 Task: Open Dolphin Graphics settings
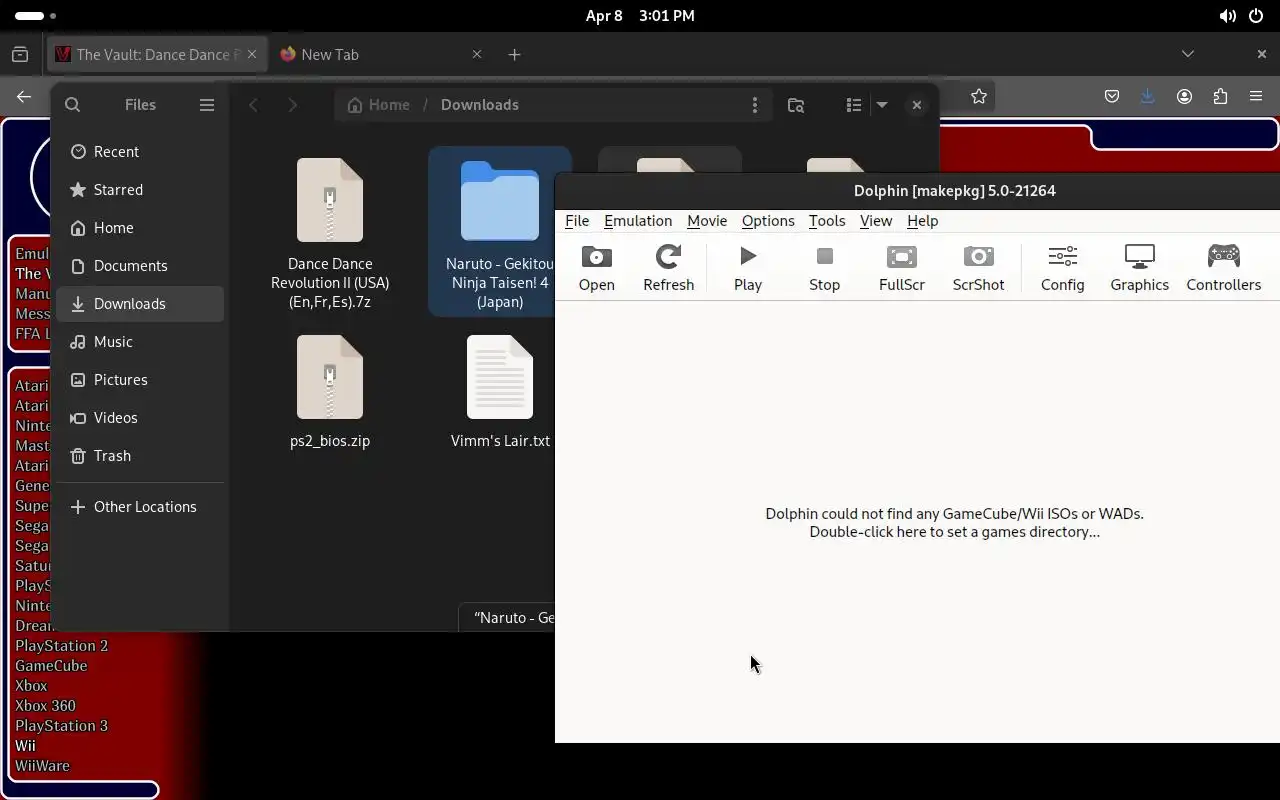click(x=1139, y=268)
